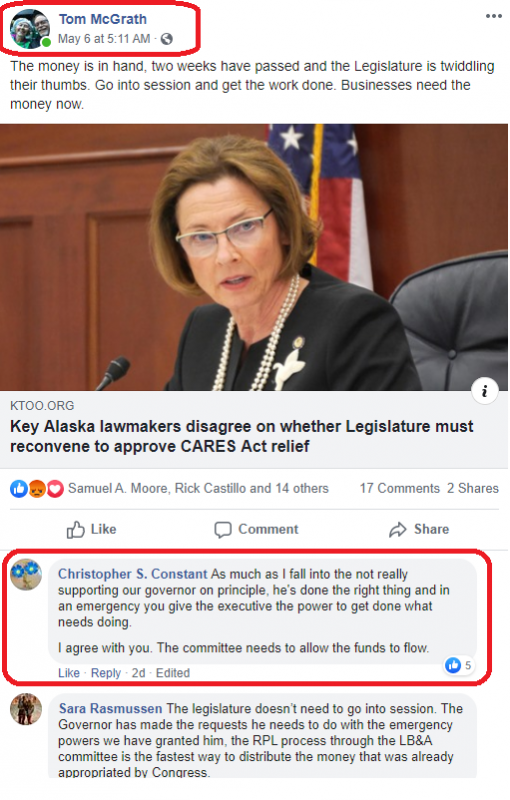510x800 pixels.
Task: Open Sara Rasmussen's profile link
Action: (x=110, y=709)
